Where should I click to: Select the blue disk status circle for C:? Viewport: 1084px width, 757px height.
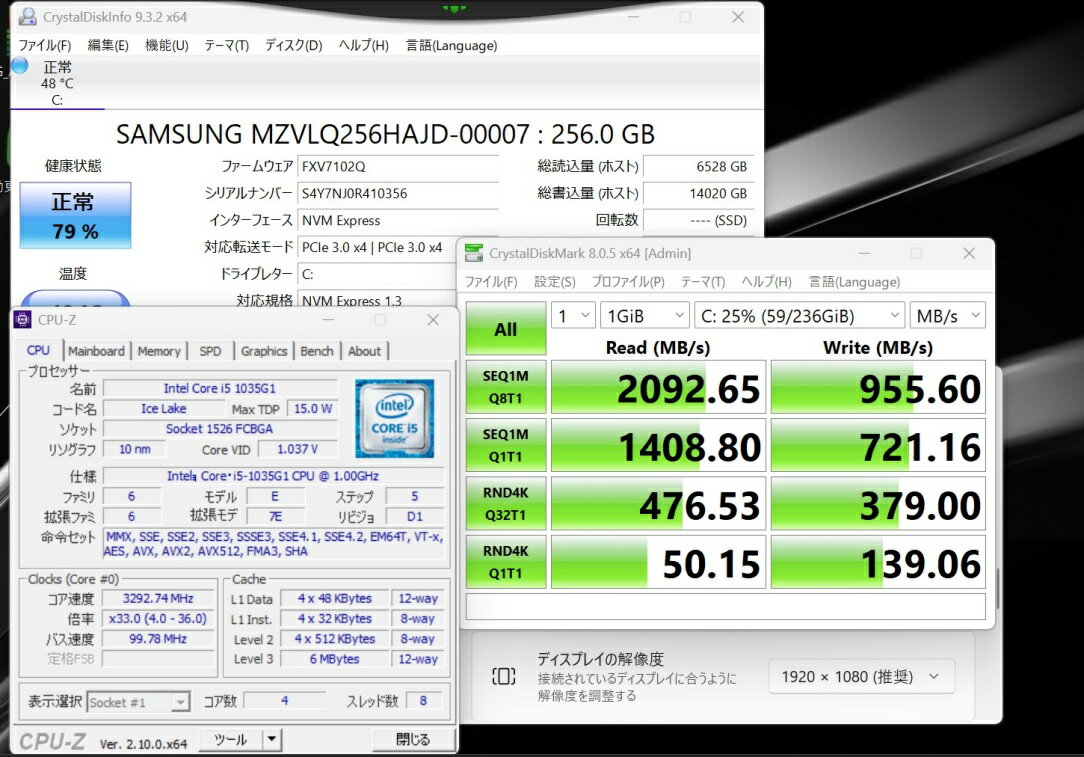coord(19,66)
